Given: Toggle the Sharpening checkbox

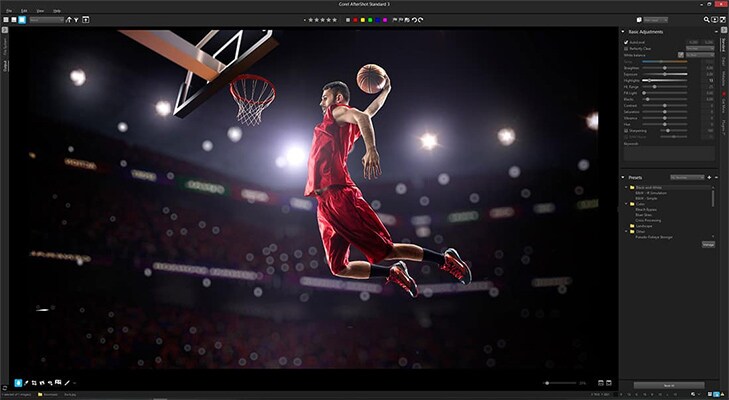Looking at the screenshot, I should [626, 131].
